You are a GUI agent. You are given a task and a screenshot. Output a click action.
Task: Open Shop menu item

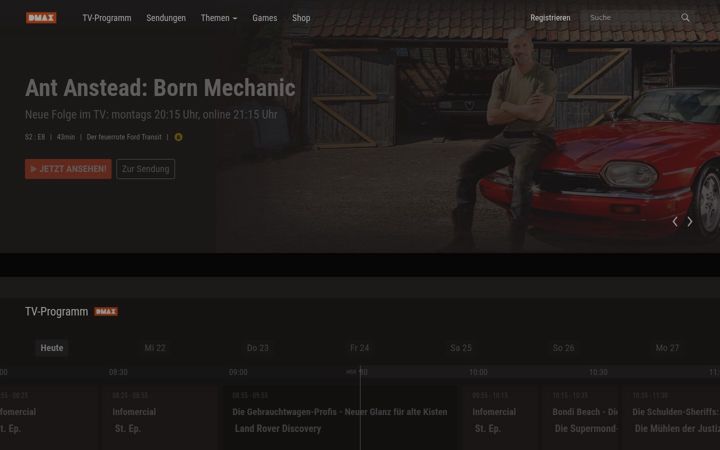point(301,18)
